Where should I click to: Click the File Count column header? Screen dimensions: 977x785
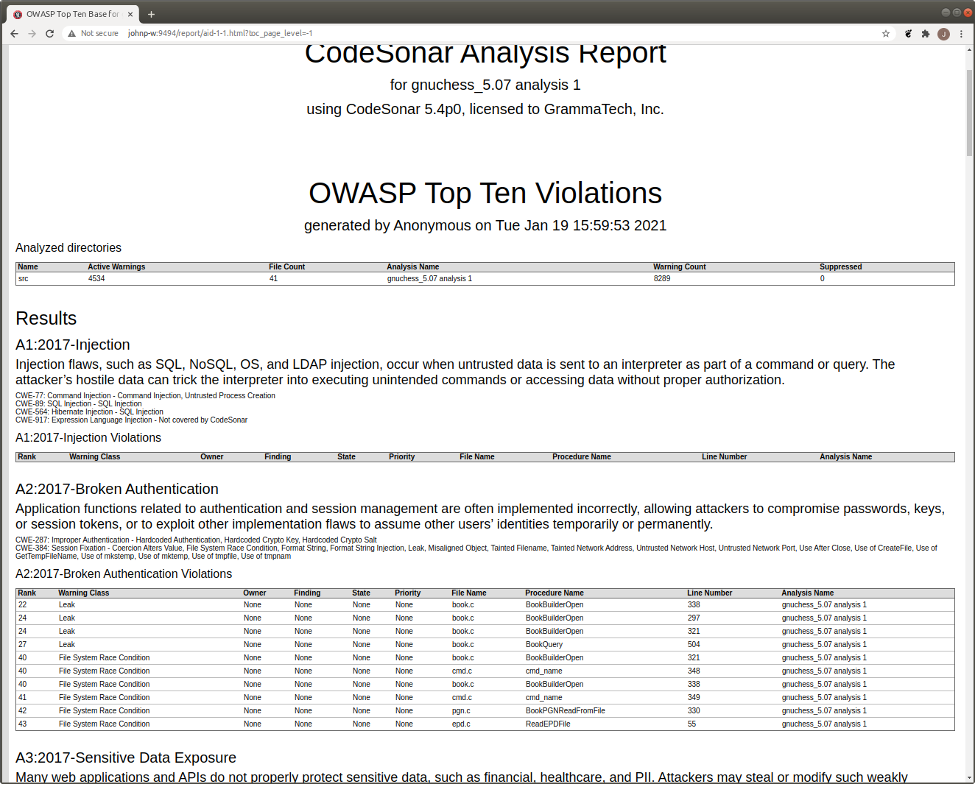287,267
